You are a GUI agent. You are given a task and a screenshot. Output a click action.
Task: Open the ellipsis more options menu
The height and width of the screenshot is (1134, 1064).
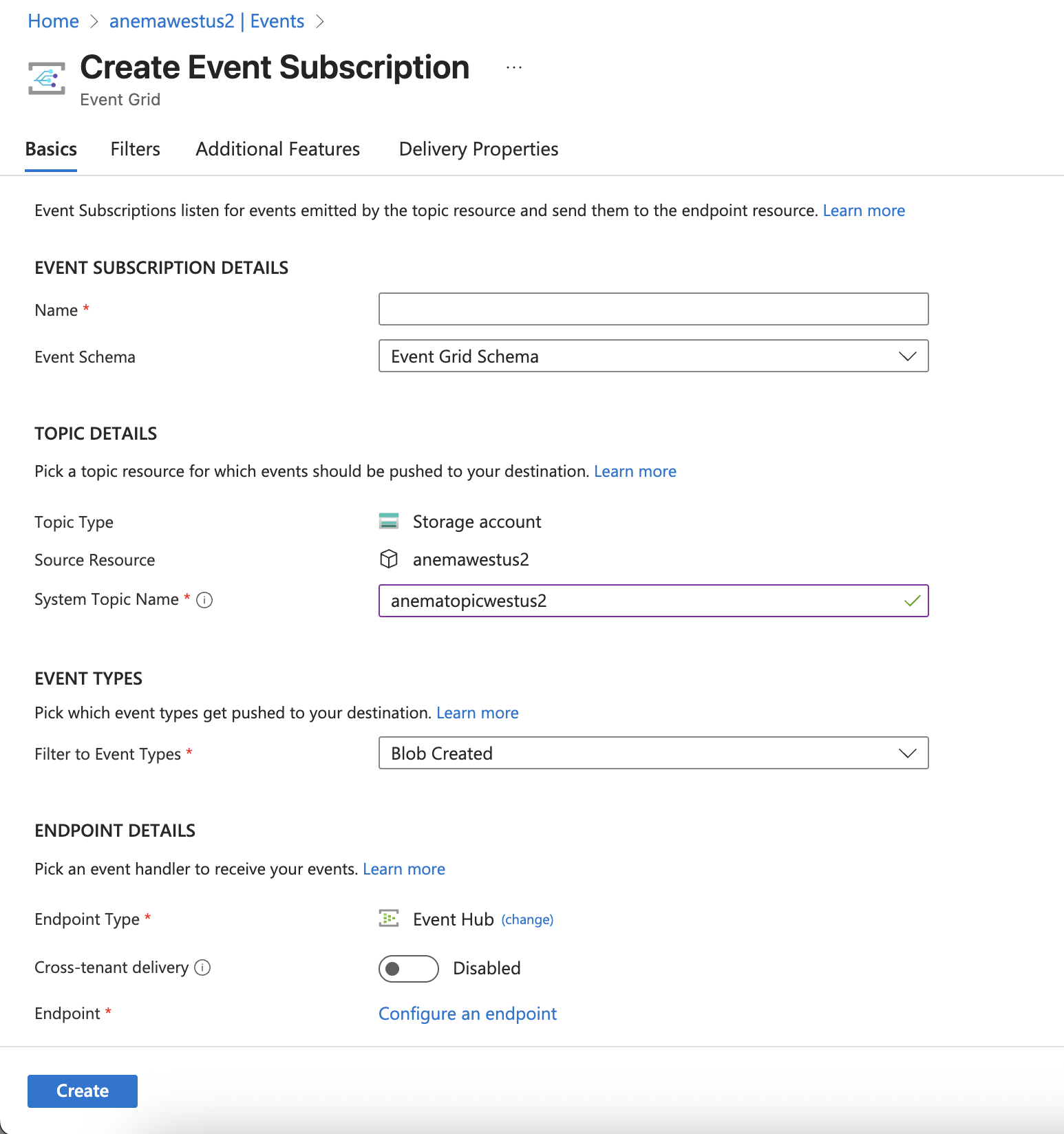pyautogui.click(x=513, y=67)
